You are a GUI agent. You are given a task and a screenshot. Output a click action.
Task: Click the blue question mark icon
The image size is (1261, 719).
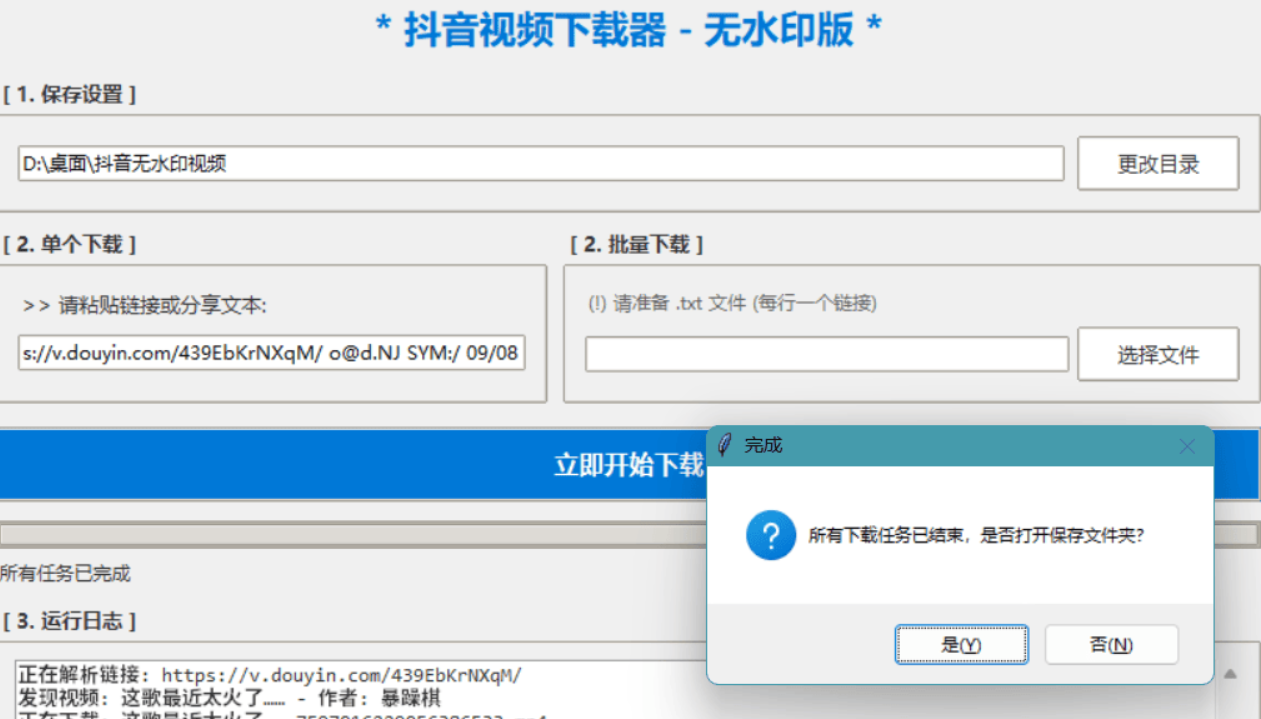[770, 536]
